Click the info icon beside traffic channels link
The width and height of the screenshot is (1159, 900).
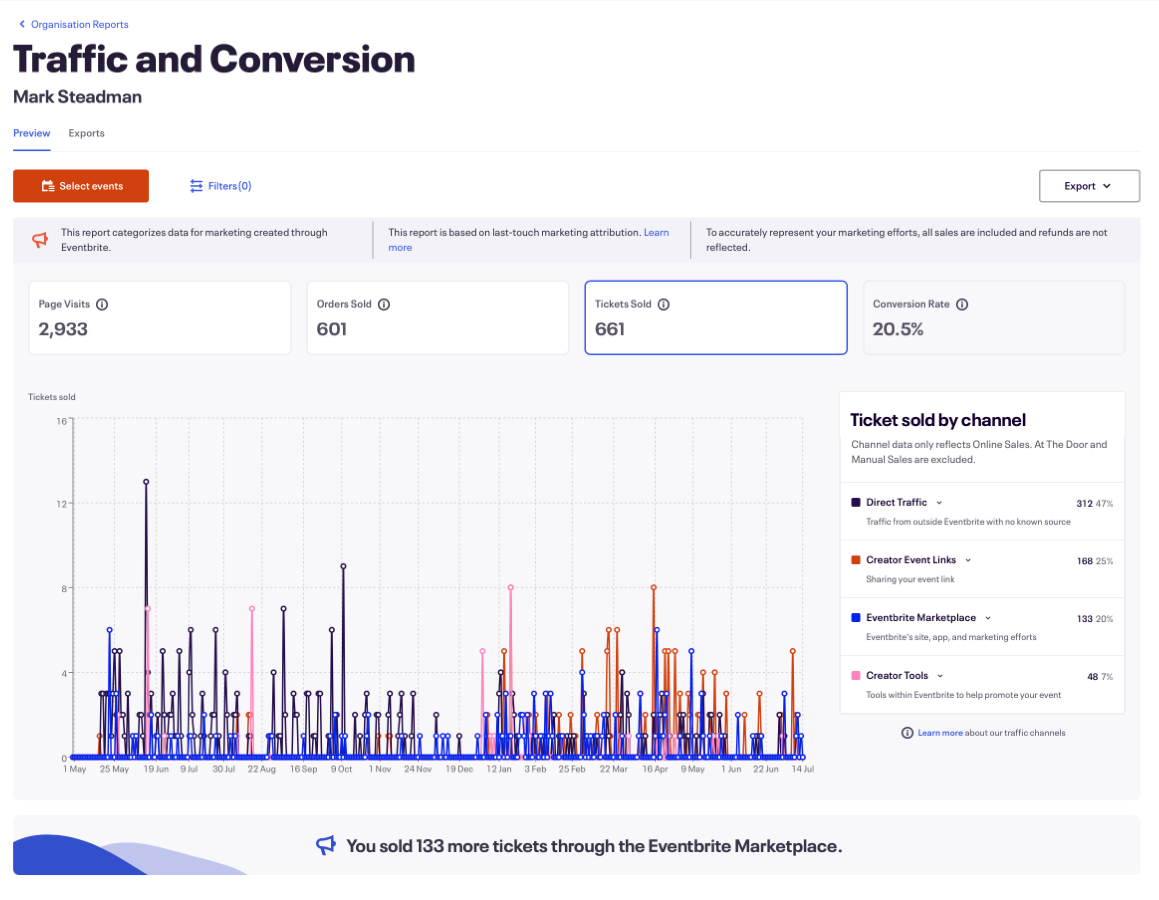point(907,733)
